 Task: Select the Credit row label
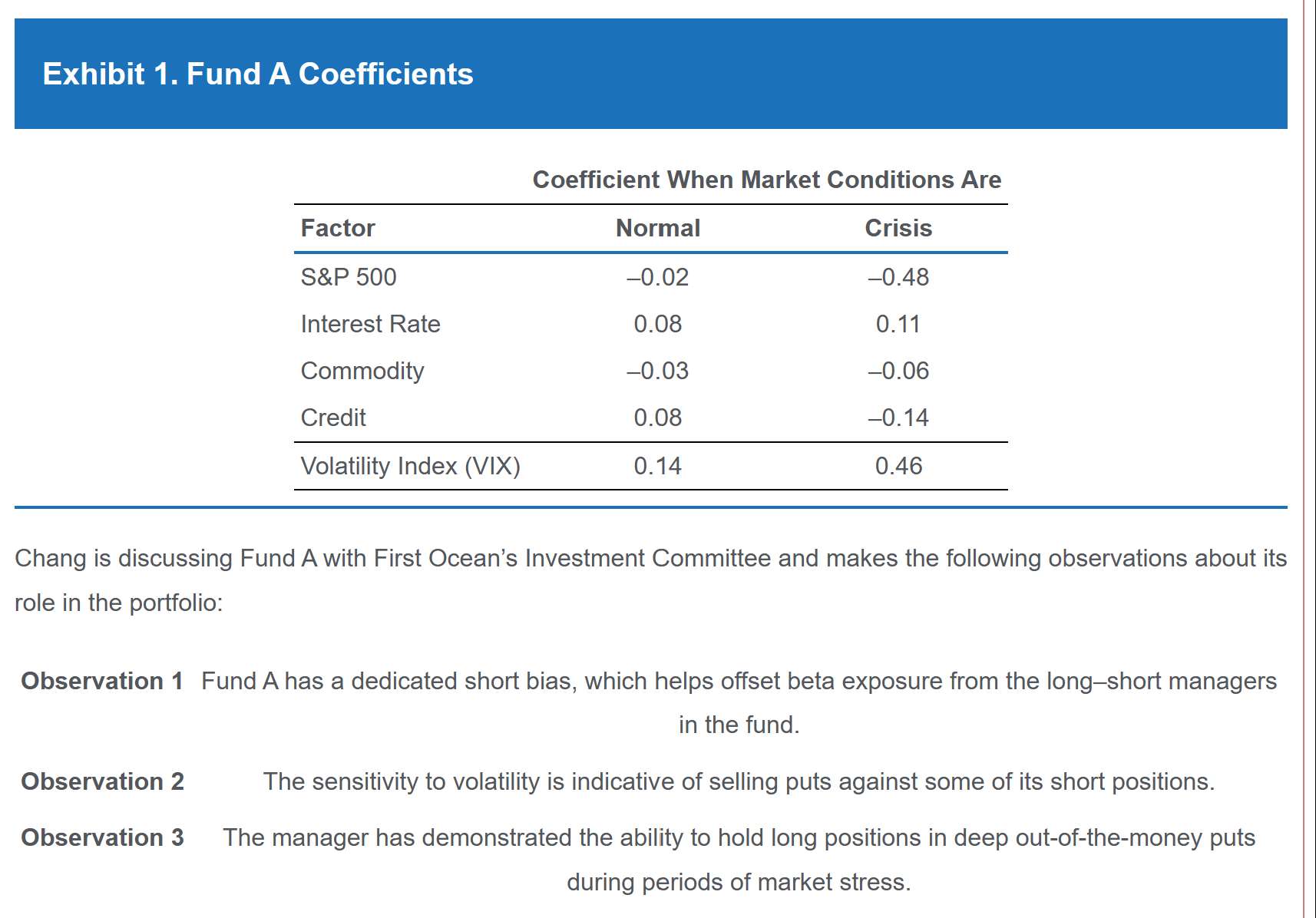click(x=333, y=418)
